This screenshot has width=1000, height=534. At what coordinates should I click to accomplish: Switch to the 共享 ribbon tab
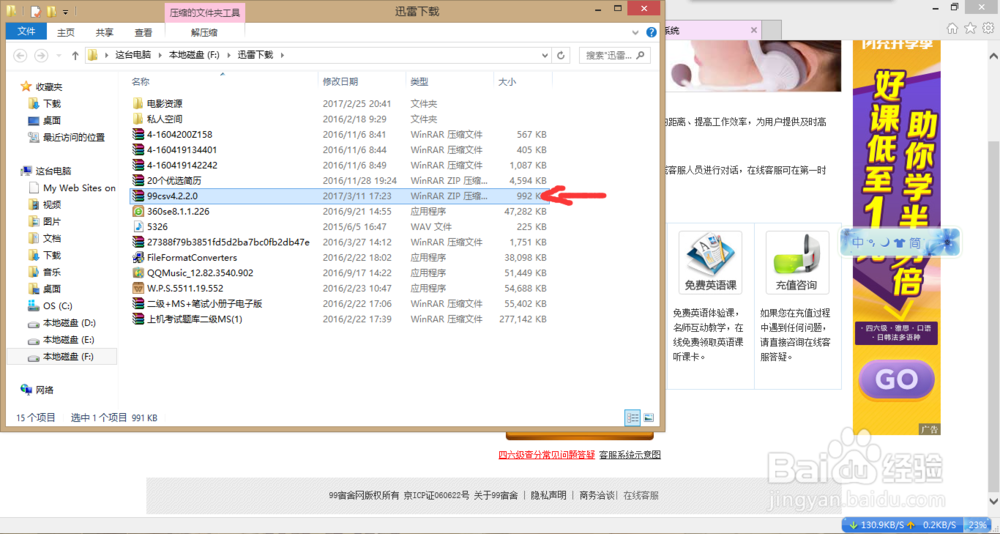tap(105, 32)
